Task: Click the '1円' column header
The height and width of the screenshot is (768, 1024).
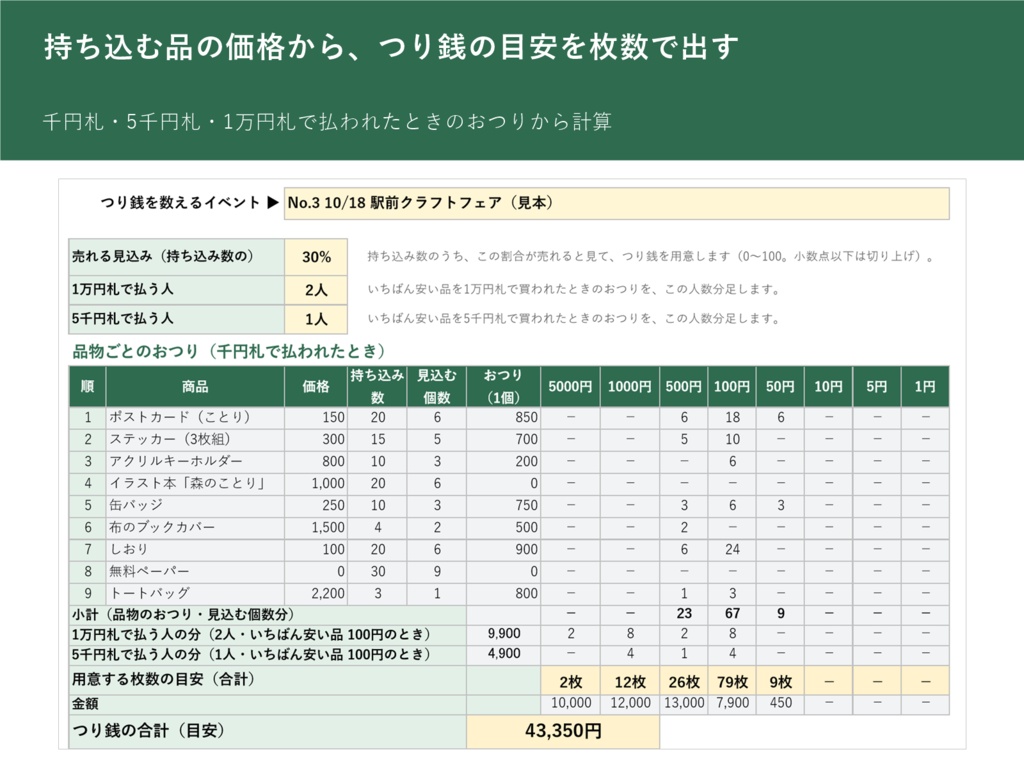Action: click(x=925, y=387)
